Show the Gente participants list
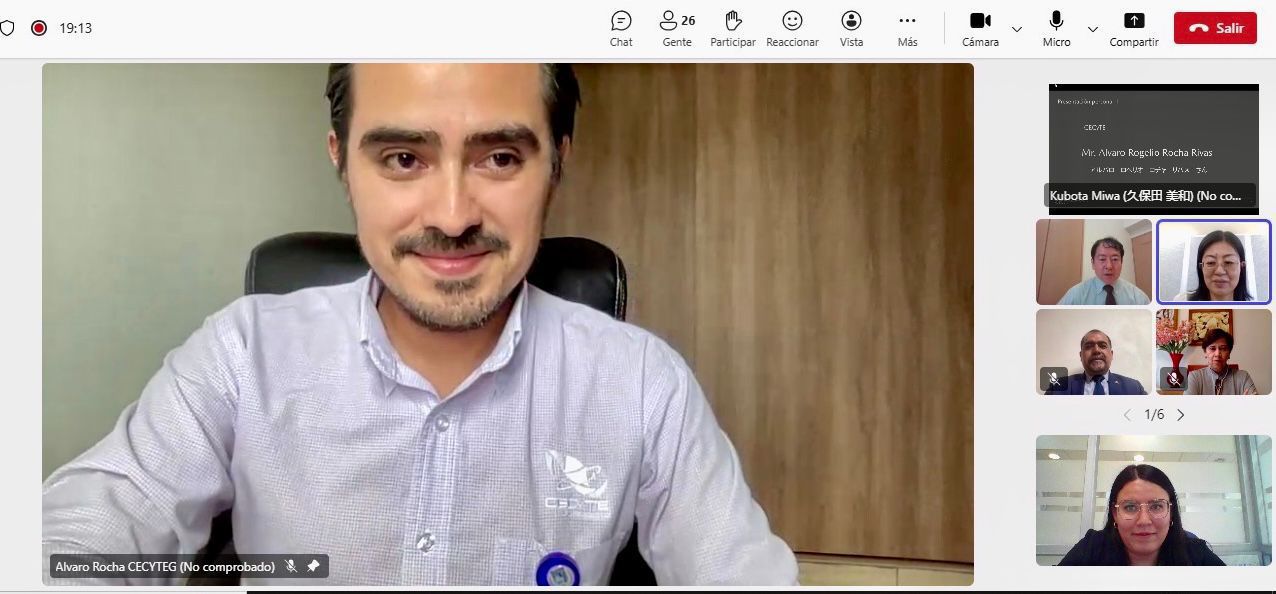The image size is (1276, 594). [677, 29]
